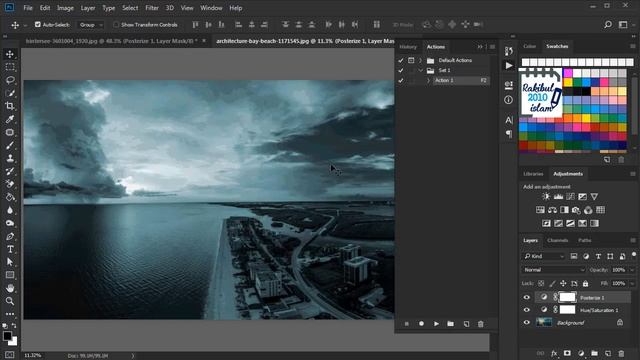Click the Opacity value field
The width and height of the screenshot is (640, 360).
(618, 270)
